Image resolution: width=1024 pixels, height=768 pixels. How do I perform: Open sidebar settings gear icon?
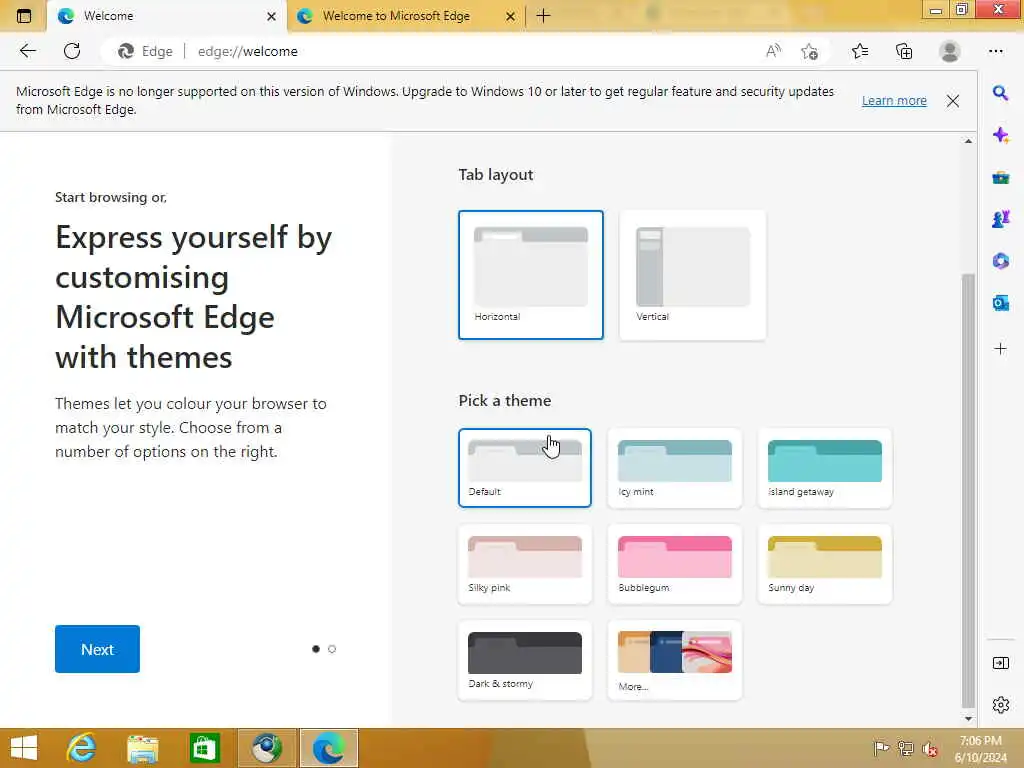[x=1000, y=705]
